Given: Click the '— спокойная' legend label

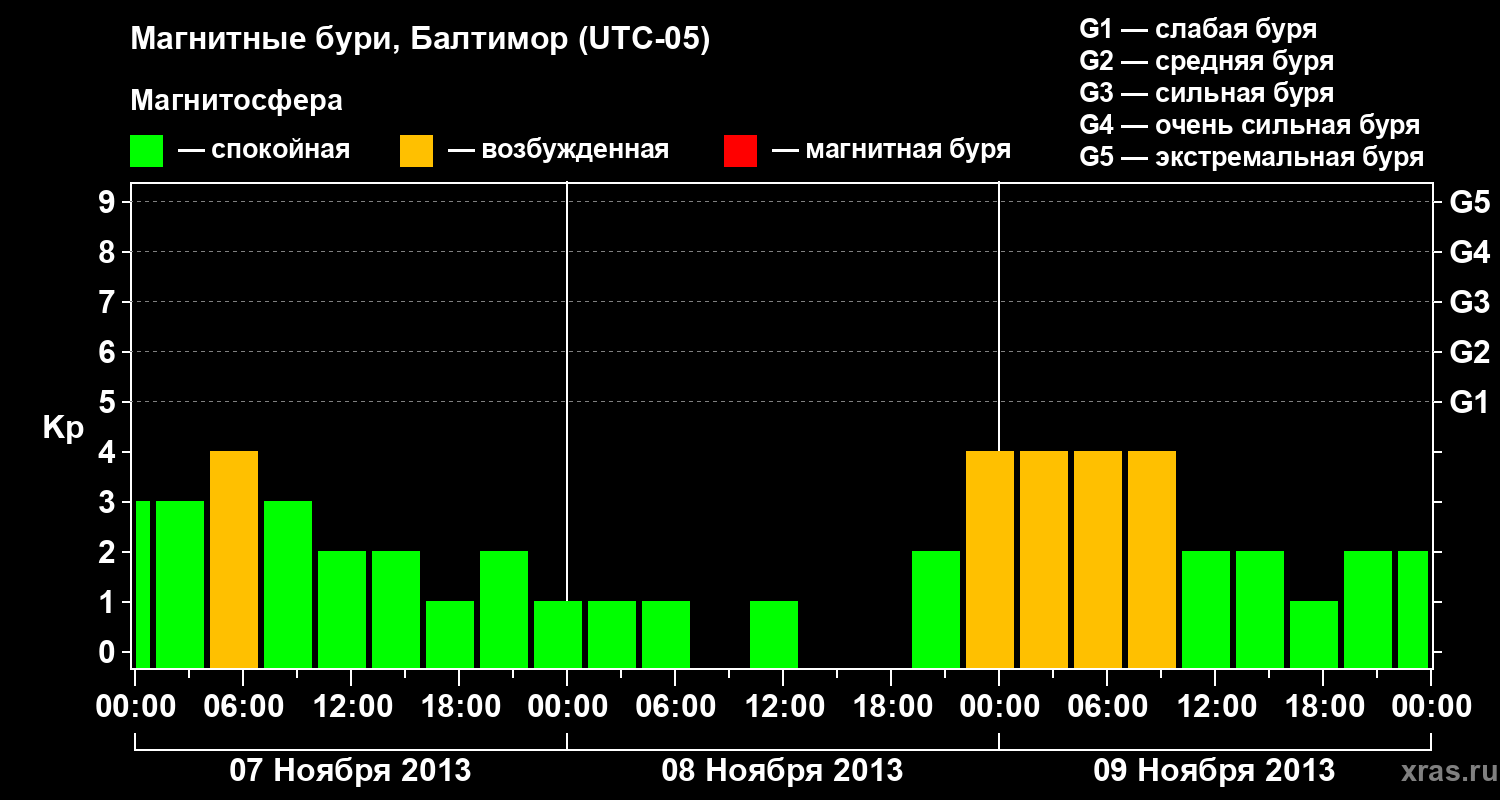Looking at the screenshot, I should (264, 151).
